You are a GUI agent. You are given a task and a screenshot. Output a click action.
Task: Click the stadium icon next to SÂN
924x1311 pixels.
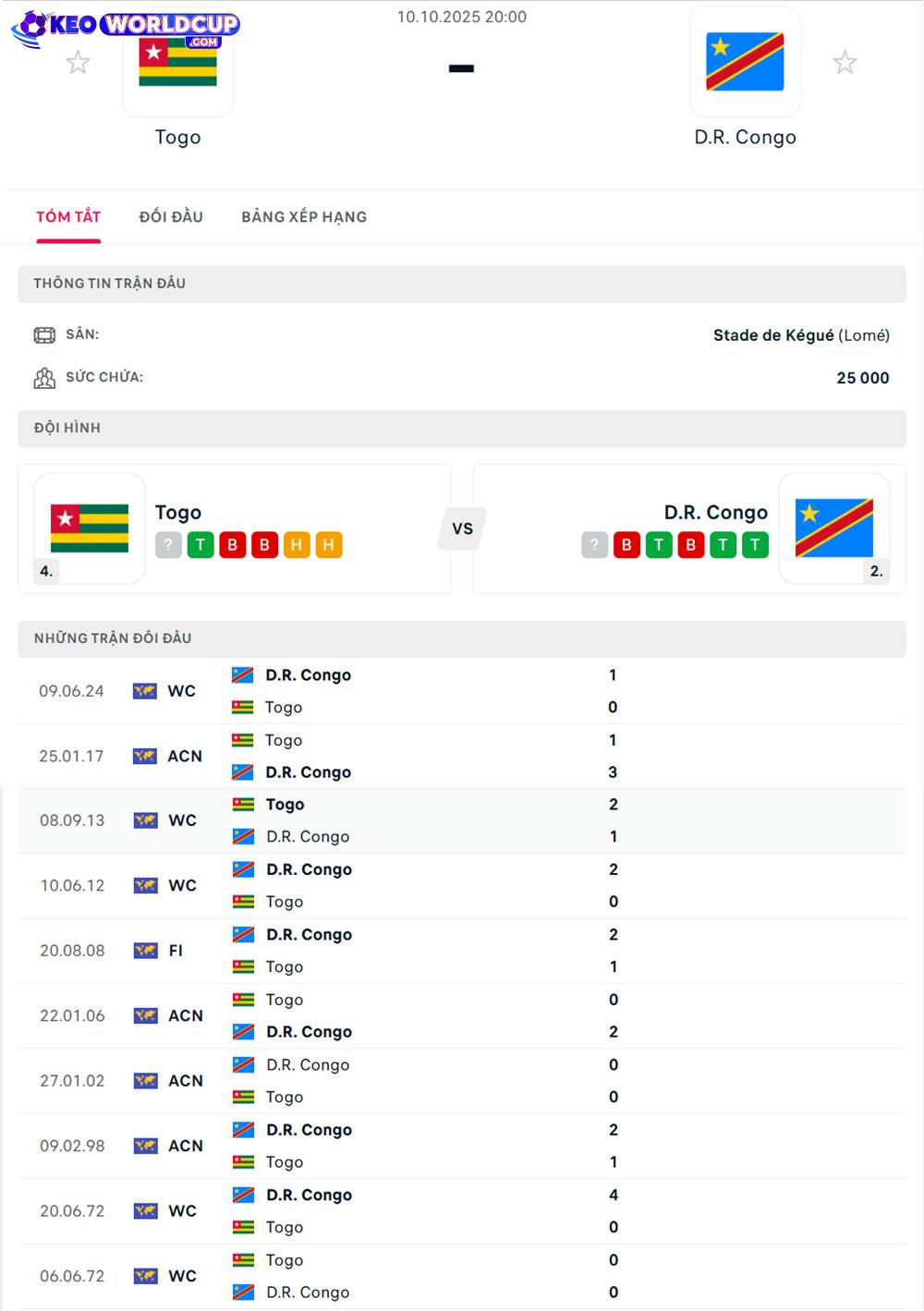44,335
